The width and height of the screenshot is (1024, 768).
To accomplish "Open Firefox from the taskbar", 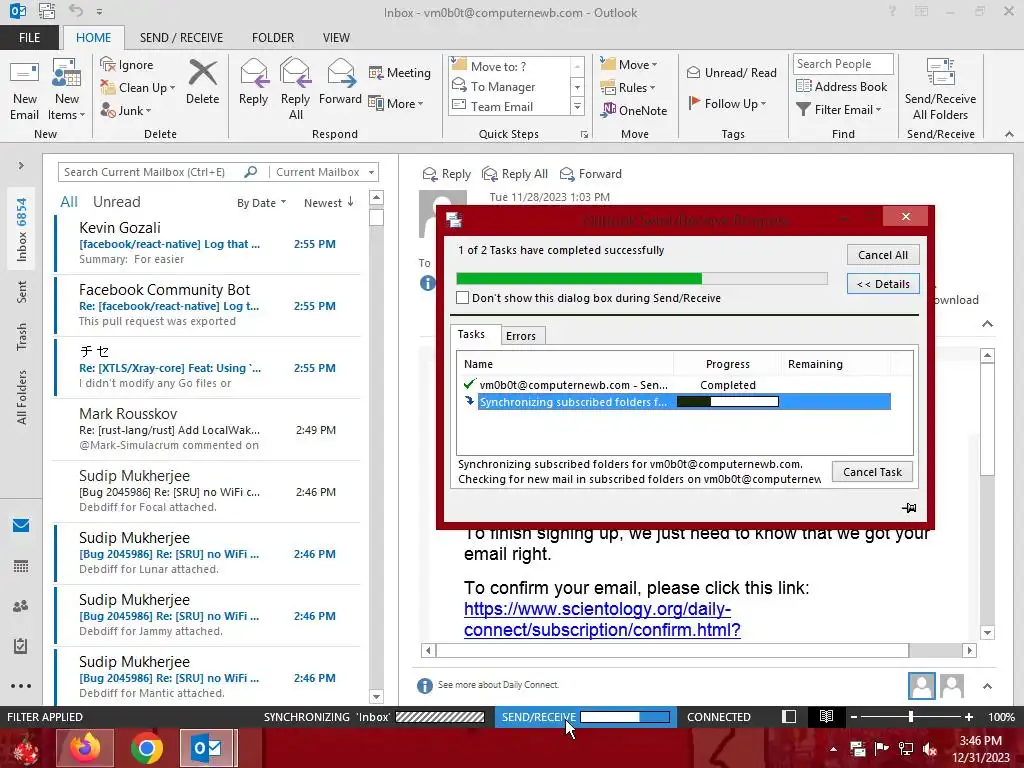I will tap(84, 748).
